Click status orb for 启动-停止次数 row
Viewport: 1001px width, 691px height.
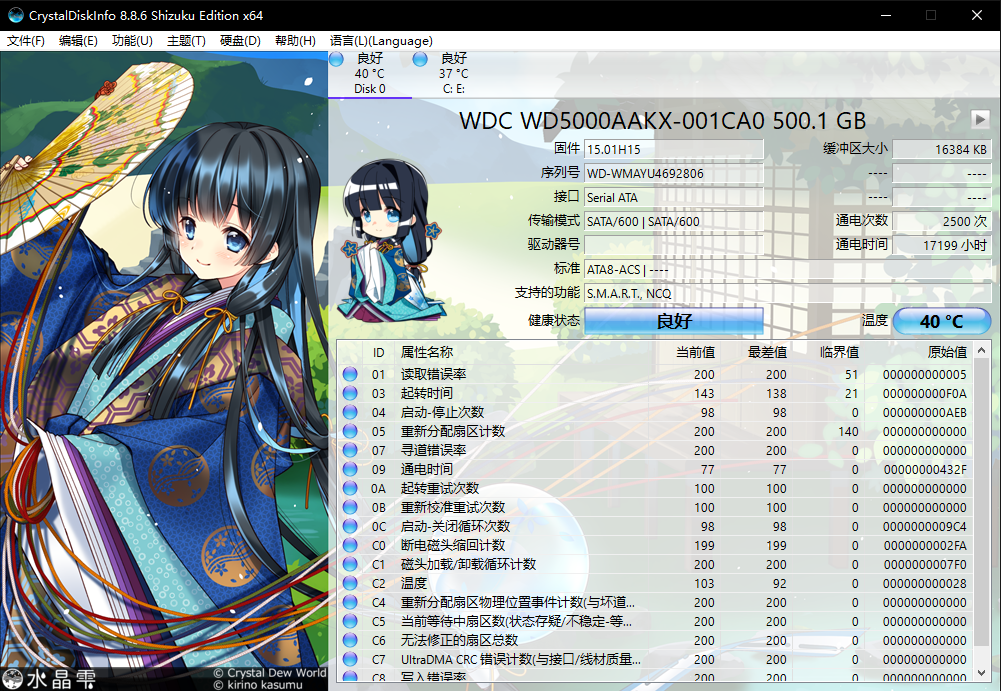coord(350,413)
